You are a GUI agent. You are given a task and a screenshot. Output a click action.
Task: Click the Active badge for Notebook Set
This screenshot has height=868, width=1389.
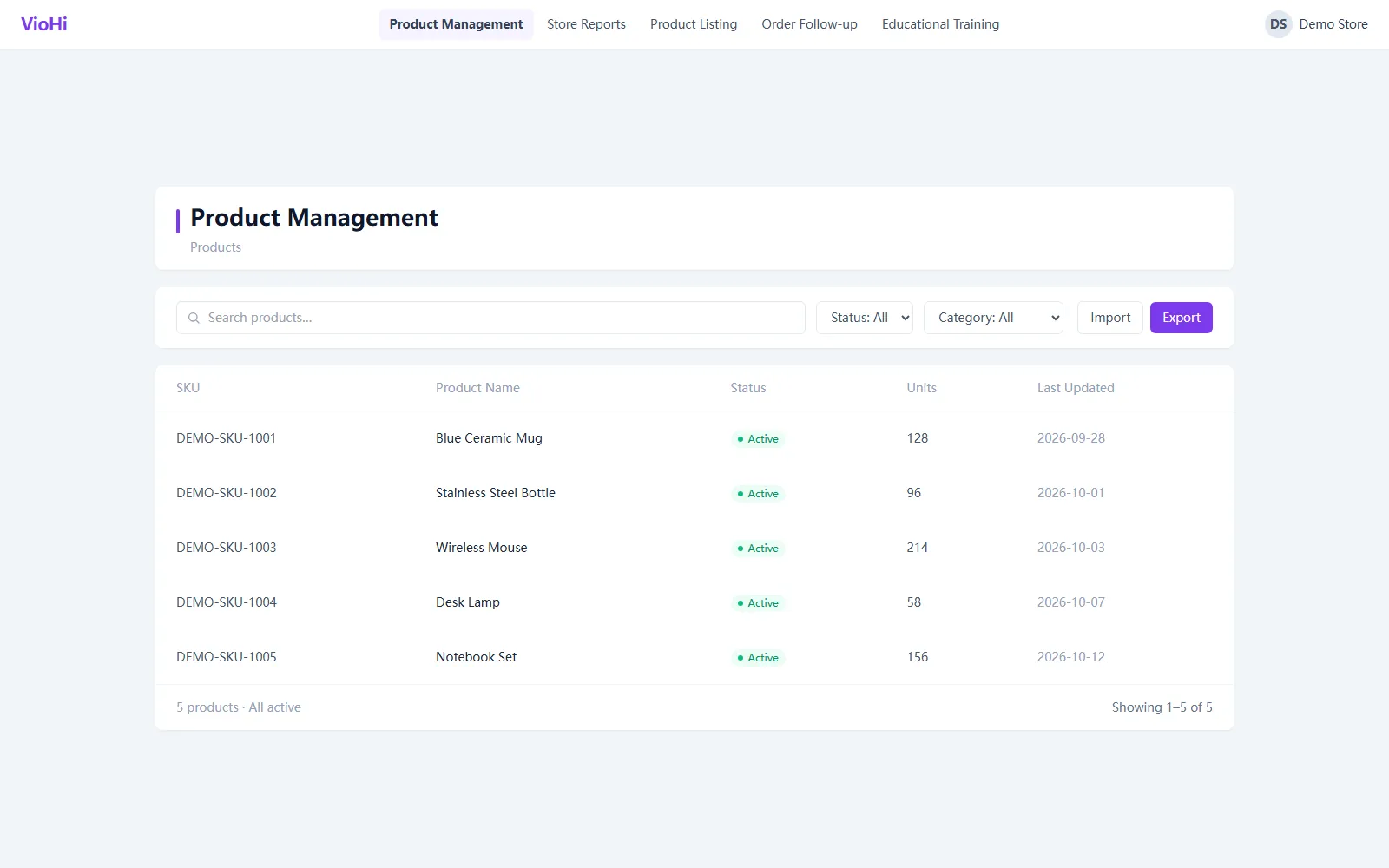[x=758, y=658]
